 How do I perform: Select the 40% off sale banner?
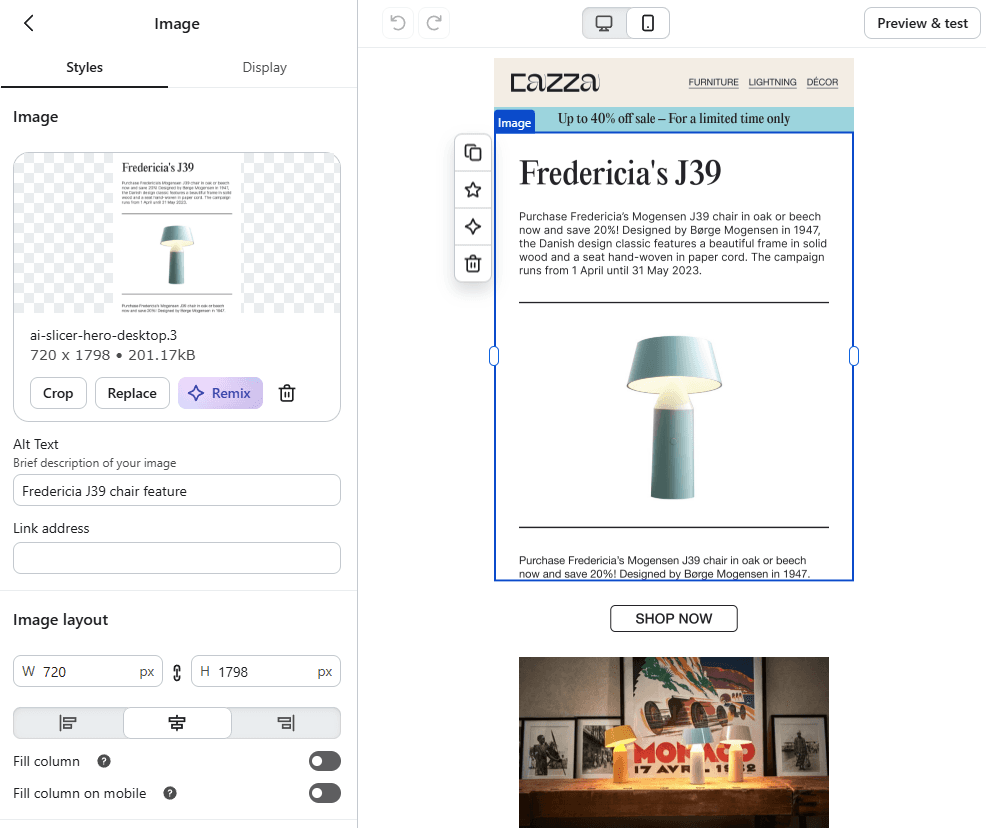click(x=673, y=119)
